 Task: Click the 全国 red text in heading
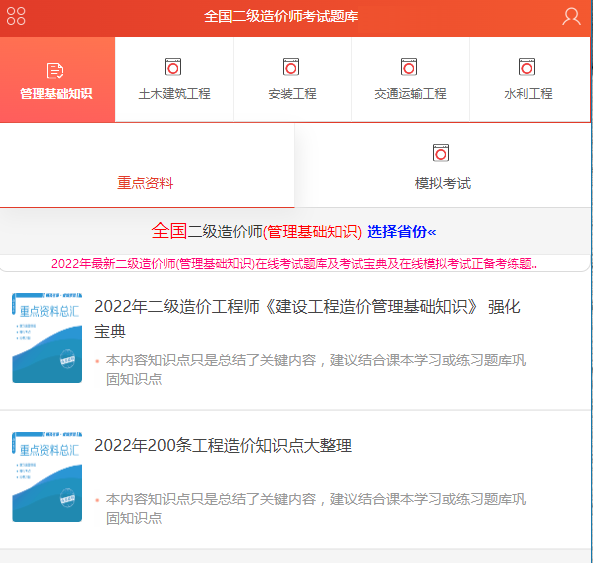point(169,231)
